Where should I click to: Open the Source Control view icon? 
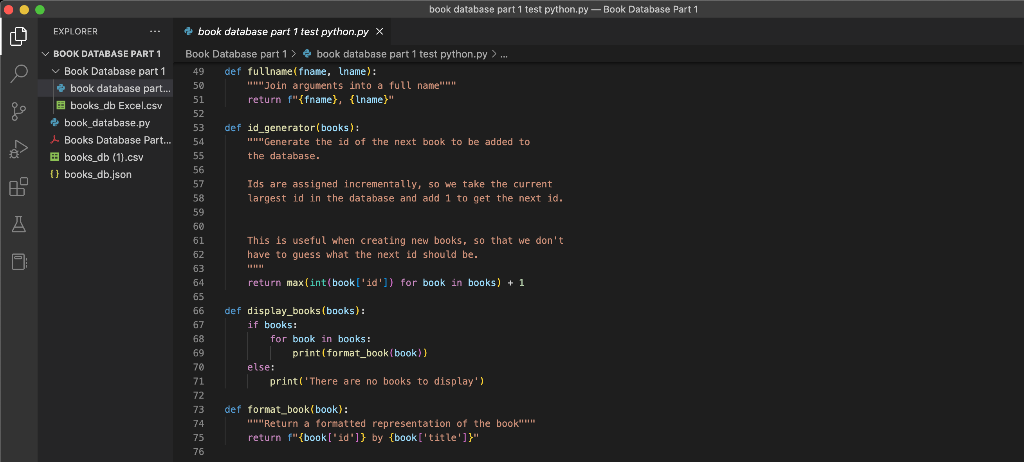pos(18,112)
